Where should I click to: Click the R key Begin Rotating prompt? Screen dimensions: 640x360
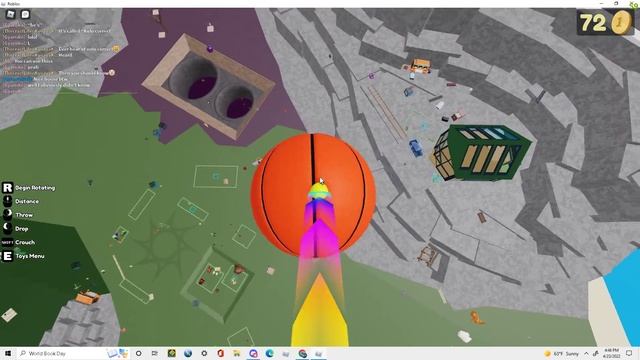[x=8, y=188]
